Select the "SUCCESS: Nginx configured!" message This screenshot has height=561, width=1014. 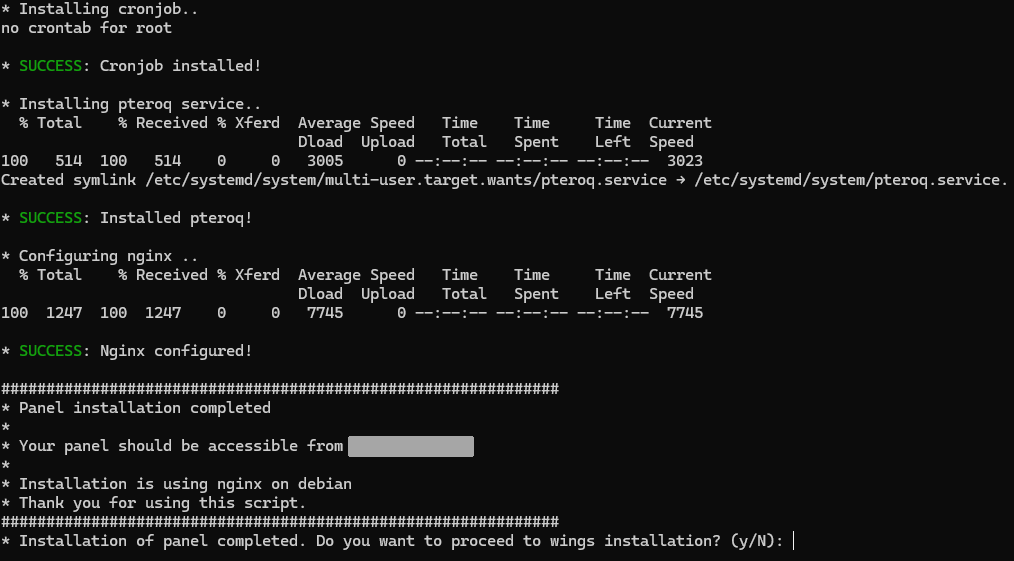click(x=135, y=351)
